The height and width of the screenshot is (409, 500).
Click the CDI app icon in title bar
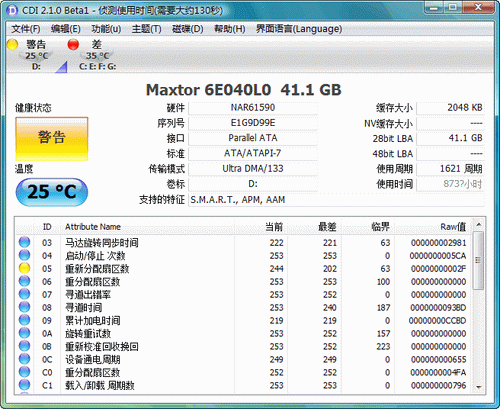coord(12,10)
